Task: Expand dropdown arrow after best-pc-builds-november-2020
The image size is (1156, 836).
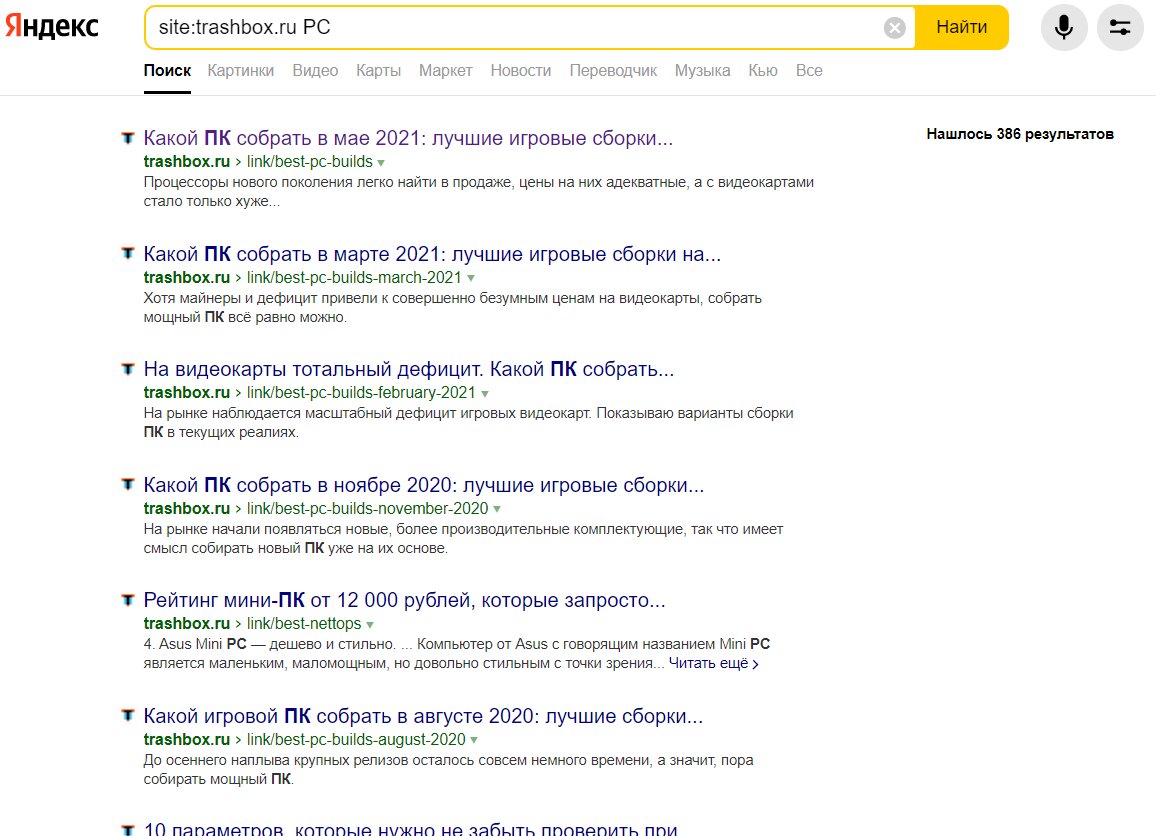Action: (x=497, y=509)
